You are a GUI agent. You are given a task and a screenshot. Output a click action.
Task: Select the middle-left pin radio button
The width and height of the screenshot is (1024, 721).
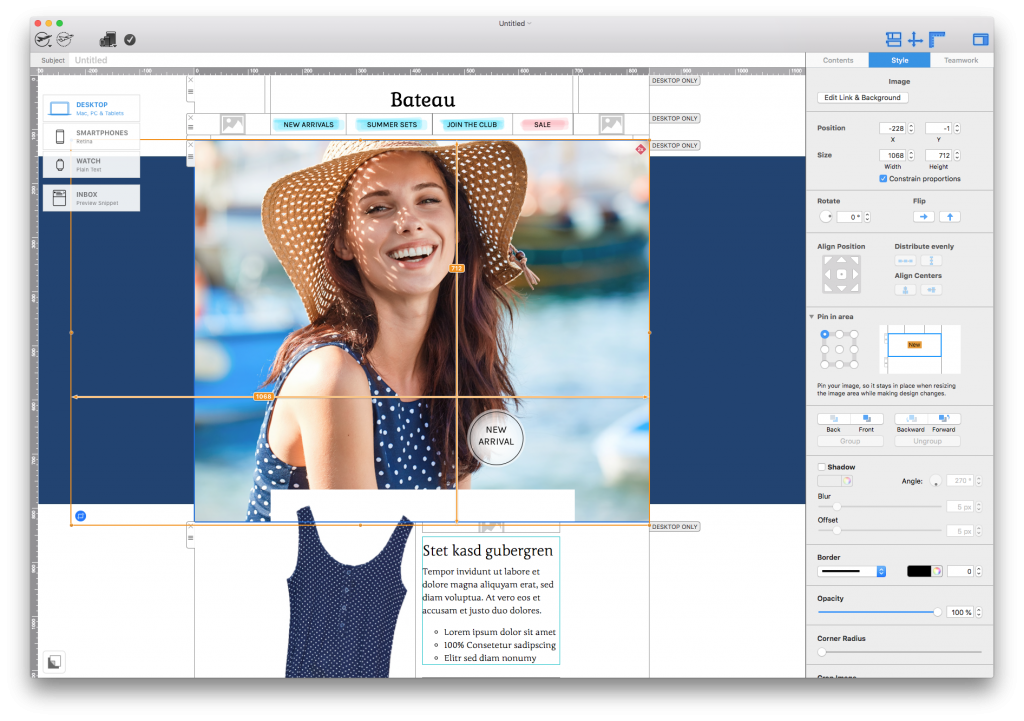click(x=825, y=349)
